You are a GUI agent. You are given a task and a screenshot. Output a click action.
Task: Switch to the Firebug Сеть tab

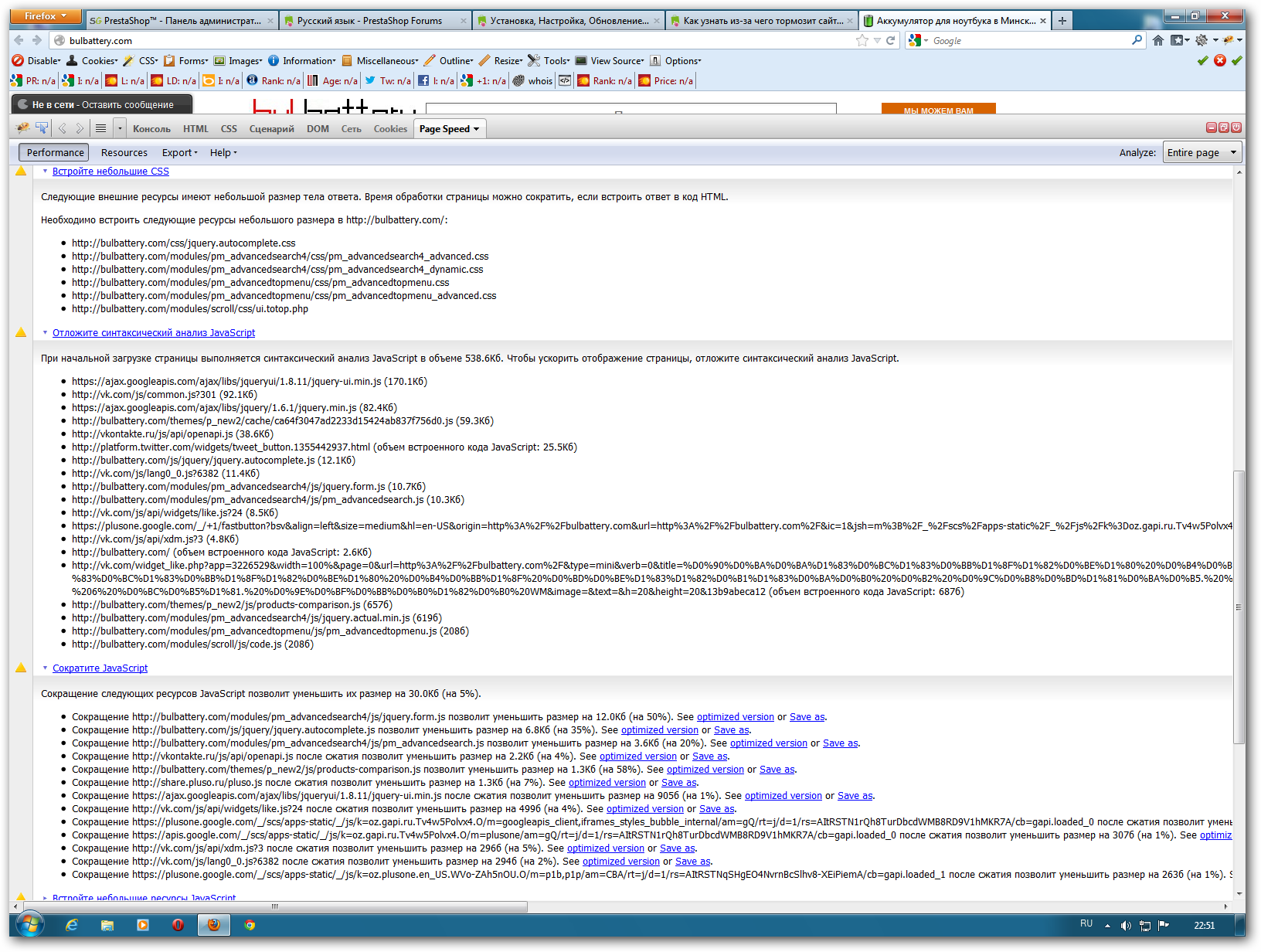352,129
